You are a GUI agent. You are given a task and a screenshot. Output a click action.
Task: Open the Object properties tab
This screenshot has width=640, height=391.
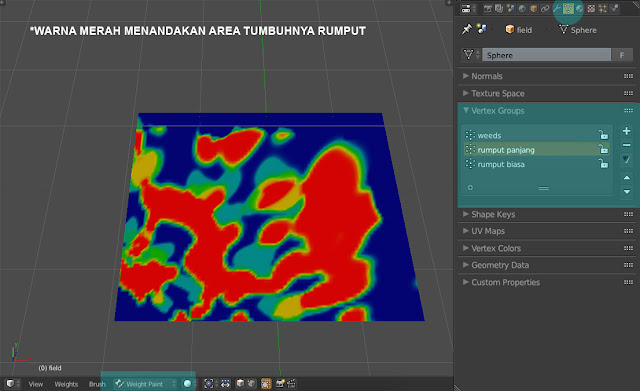point(533,8)
